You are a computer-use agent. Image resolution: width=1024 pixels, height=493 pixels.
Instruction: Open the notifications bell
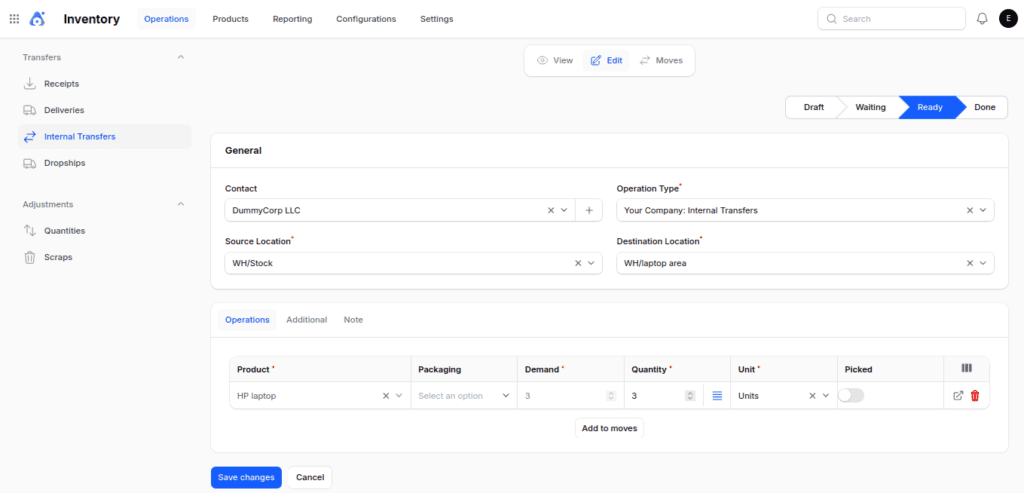click(982, 19)
